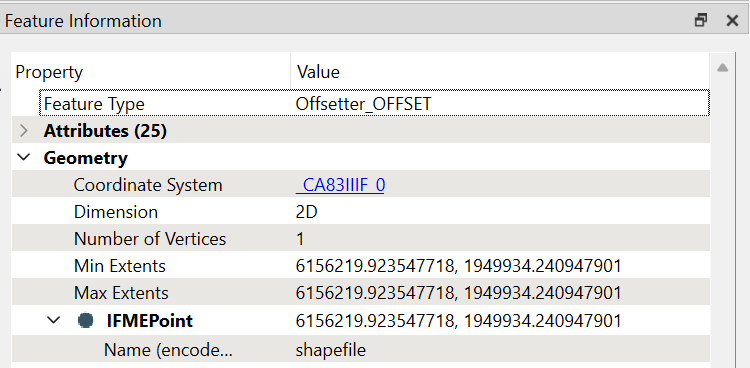Screen dimensions: 750x368
Task: Select the Coordinate System label
Action: point(148,185)
